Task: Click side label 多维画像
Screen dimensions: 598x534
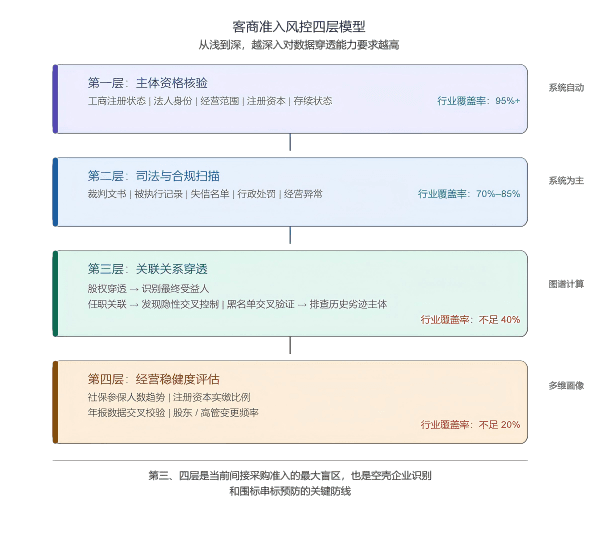Action: pos(566,386)
